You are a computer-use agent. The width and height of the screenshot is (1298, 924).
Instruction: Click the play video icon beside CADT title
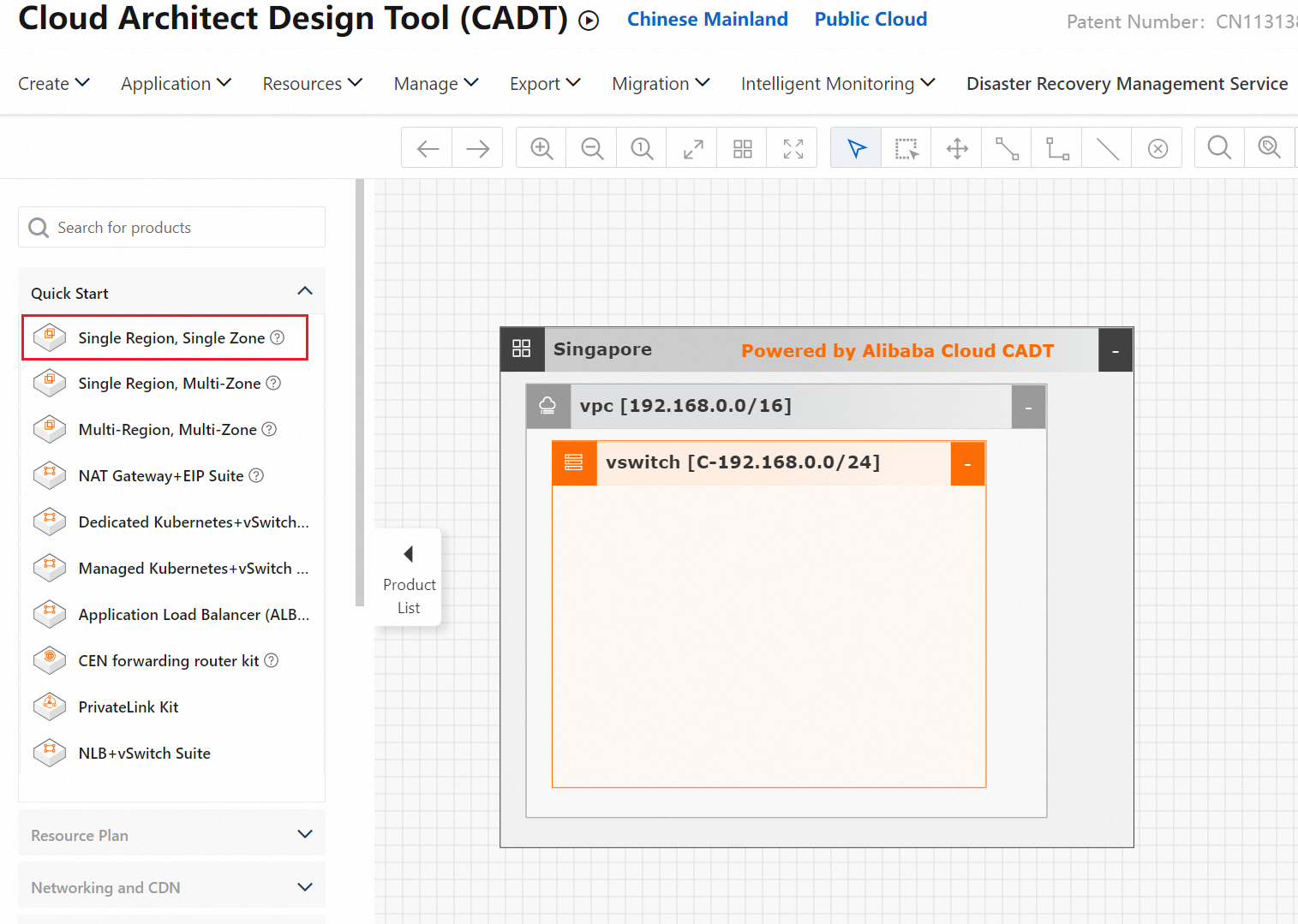tap(589, 21)
